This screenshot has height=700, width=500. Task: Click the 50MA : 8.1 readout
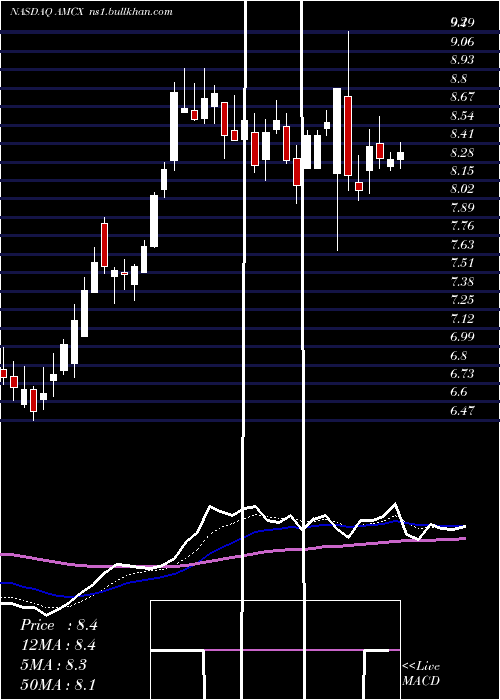[x=58, y=685]
